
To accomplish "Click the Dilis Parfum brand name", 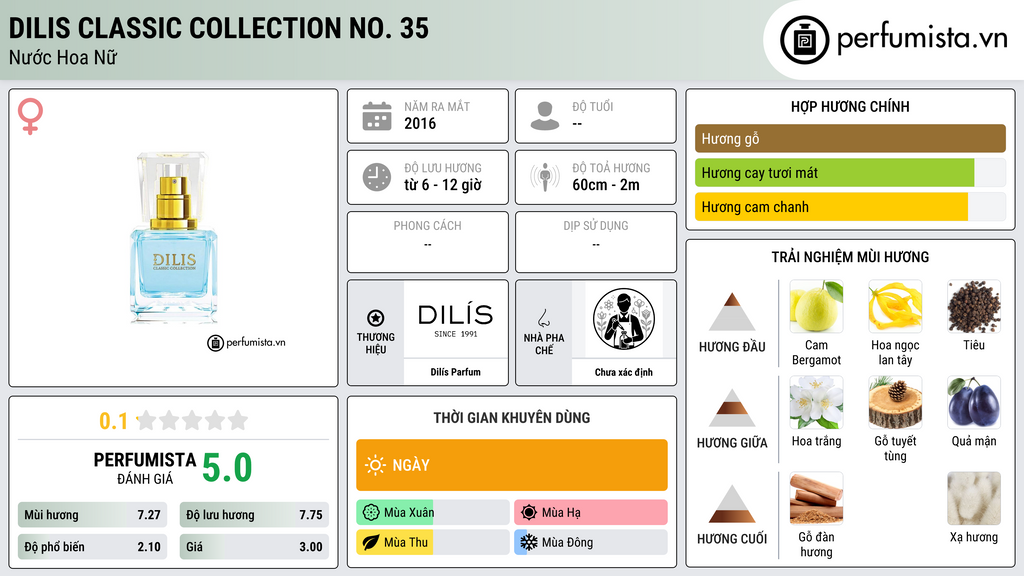I will click(x=456, y=372).
